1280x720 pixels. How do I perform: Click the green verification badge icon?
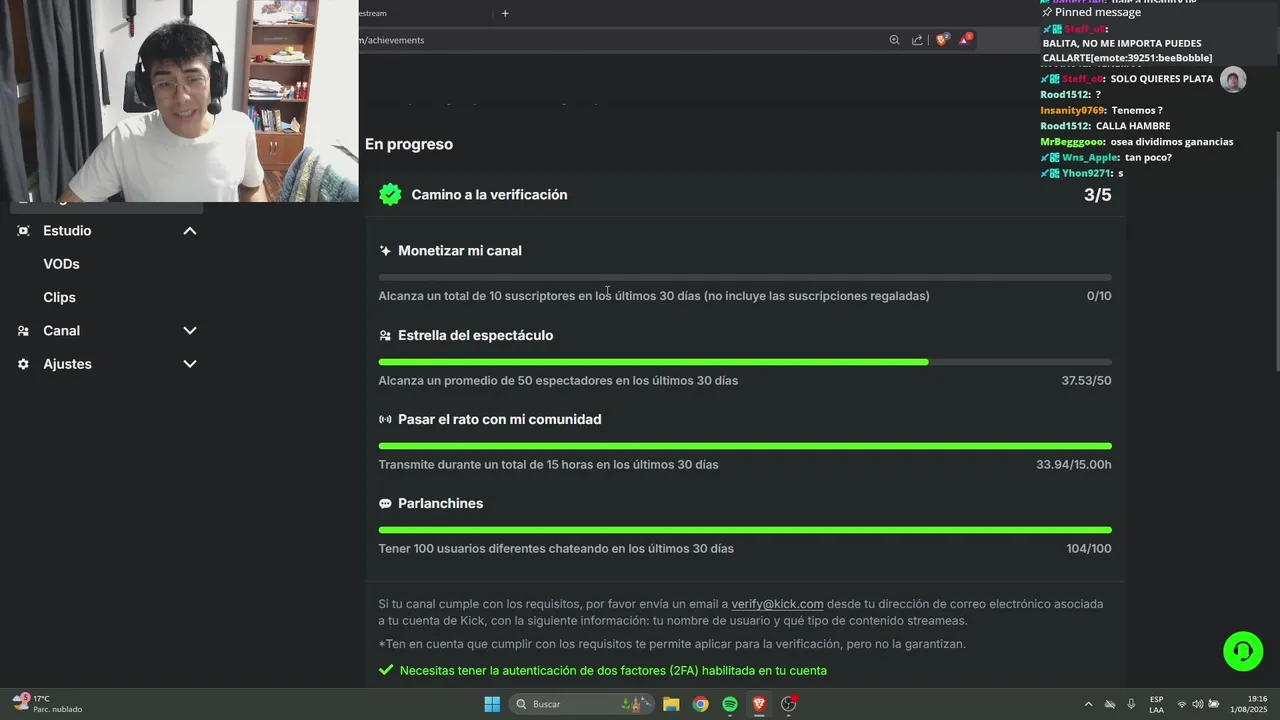click(390, 195)
